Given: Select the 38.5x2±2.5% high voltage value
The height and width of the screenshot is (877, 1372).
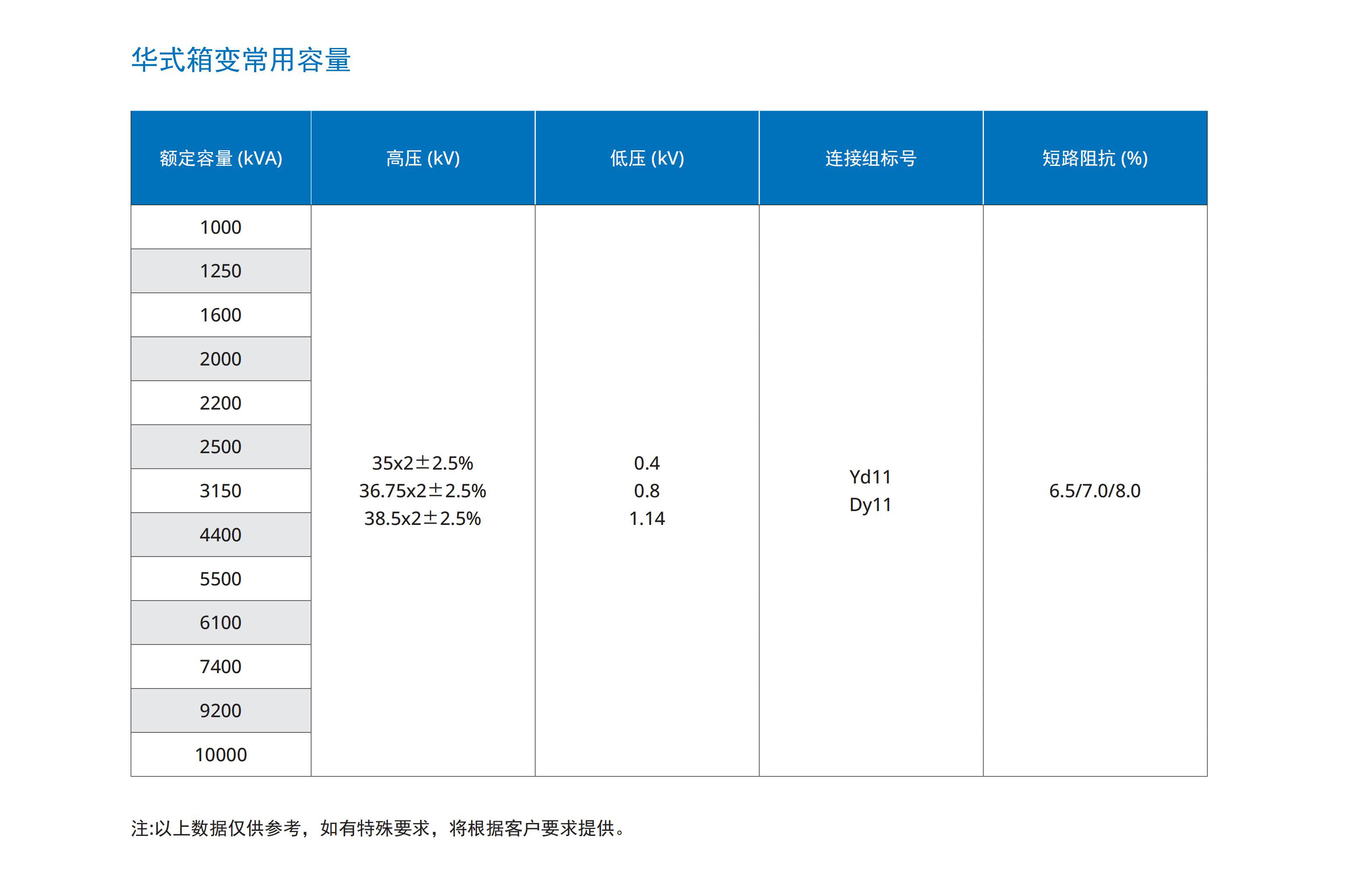Looking at the screenshot, I should (423, 518).
